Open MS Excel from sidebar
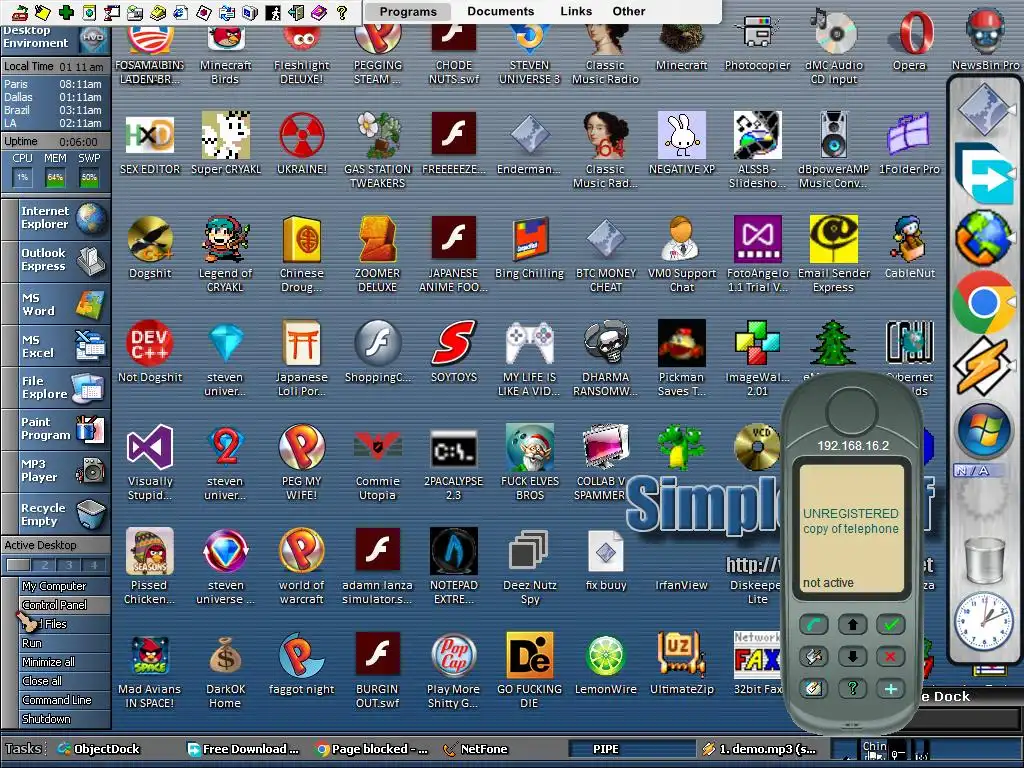This screenshot has height=768, width=1024. pyautogui.click(x=56, y=346)
